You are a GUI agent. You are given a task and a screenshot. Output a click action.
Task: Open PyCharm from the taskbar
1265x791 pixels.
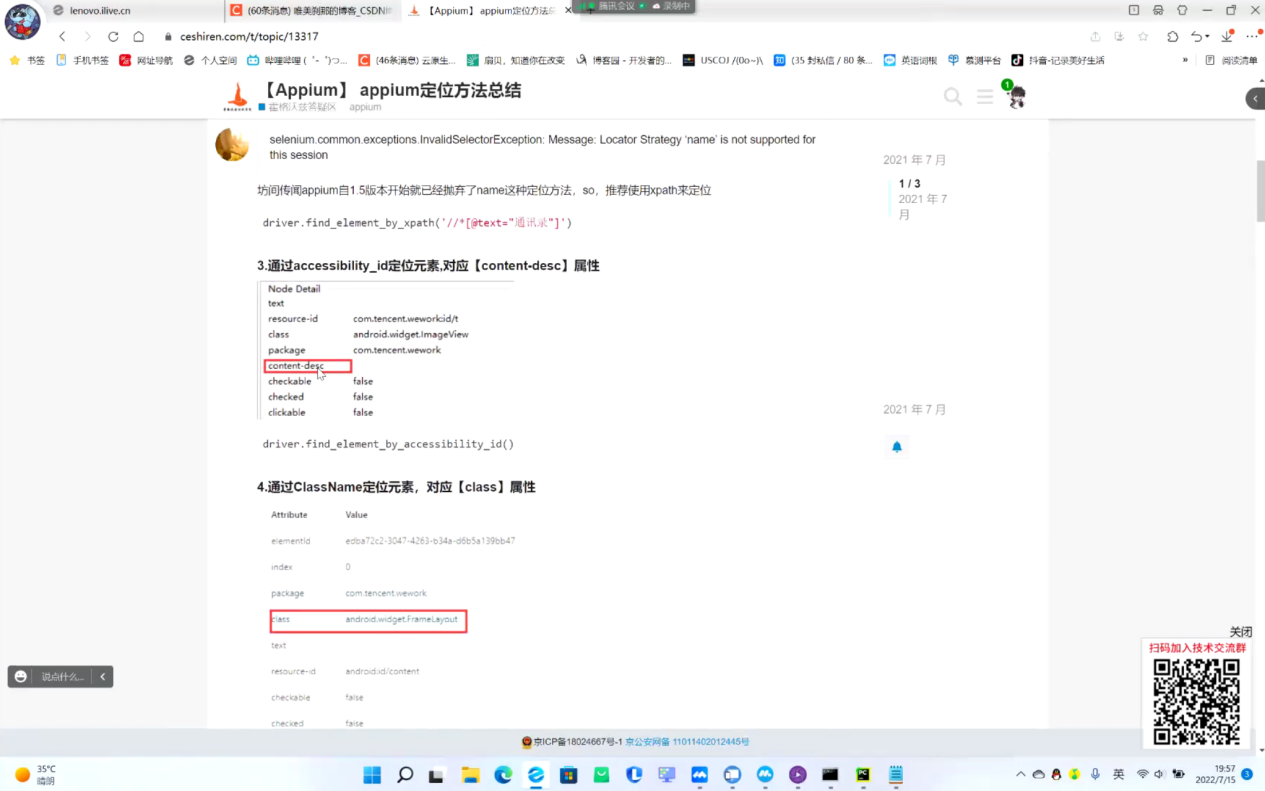pos(863,775)
